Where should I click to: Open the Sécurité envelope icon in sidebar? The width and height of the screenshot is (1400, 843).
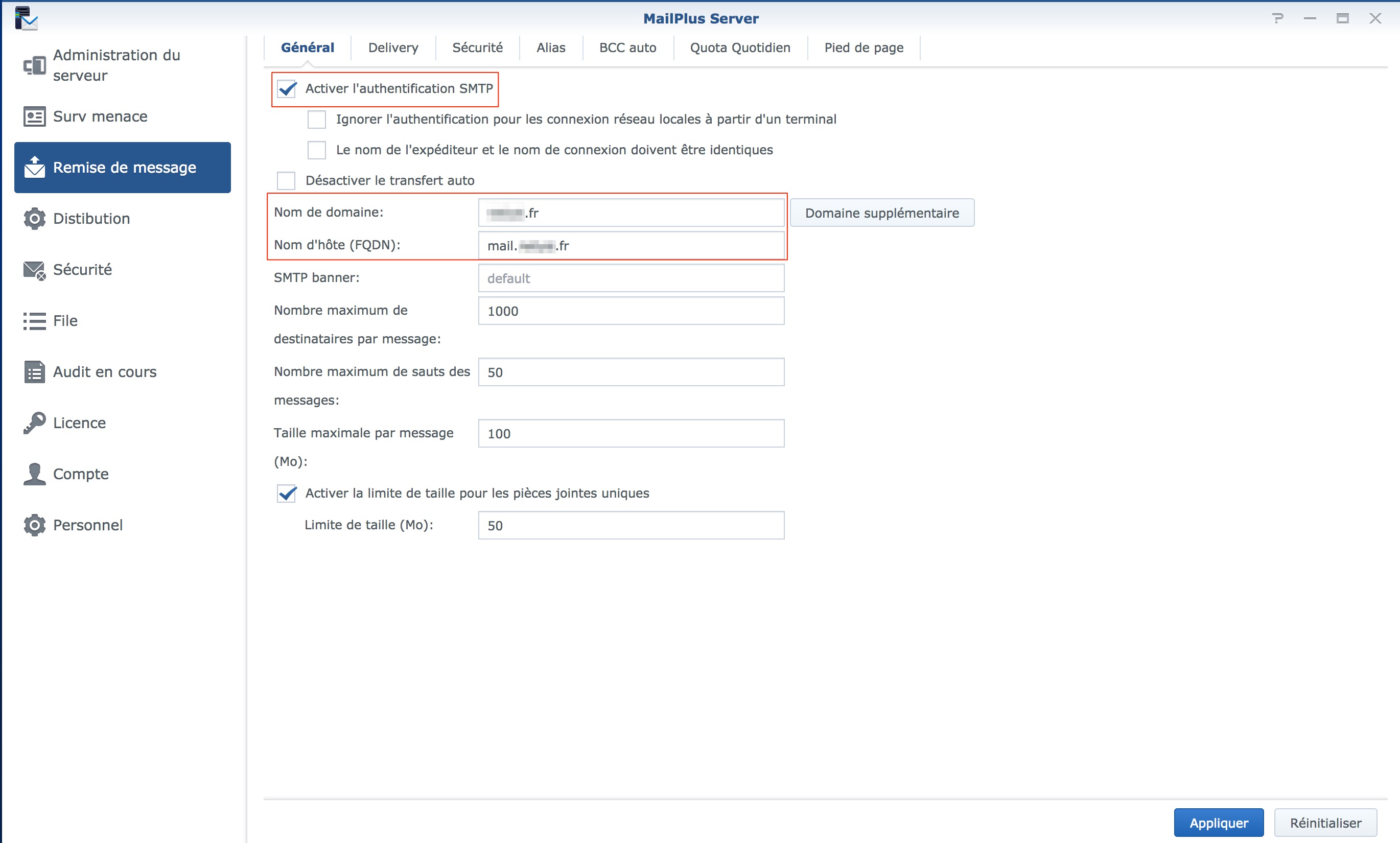click(x=34, y=270)
